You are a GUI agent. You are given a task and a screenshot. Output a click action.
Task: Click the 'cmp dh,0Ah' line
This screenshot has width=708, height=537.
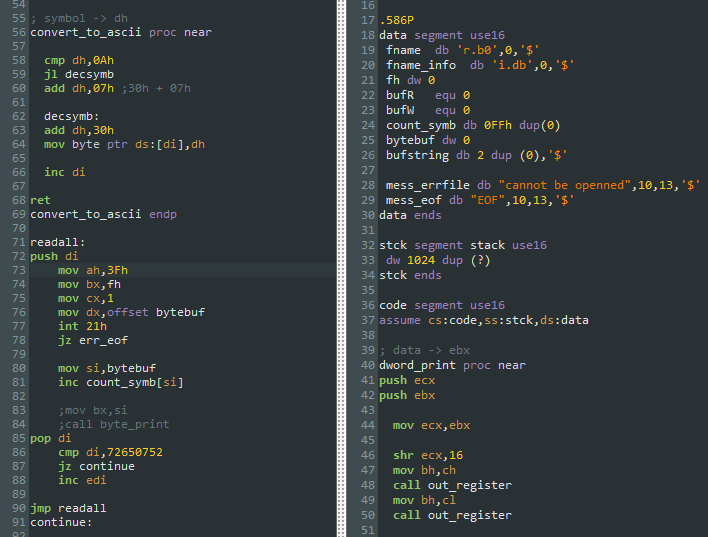pyautogui.click(x=79, y=61)
